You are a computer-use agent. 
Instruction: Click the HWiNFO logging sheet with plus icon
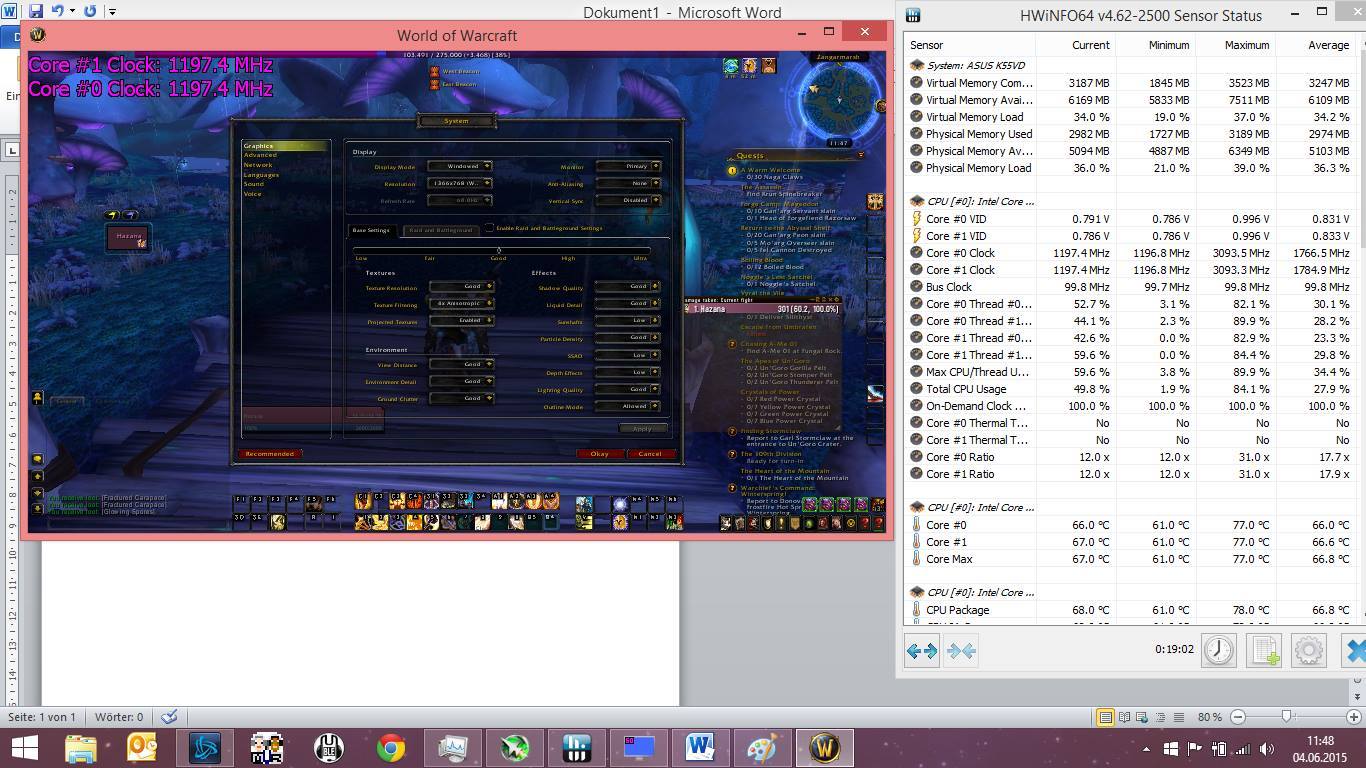click(x=1264, y=651)
